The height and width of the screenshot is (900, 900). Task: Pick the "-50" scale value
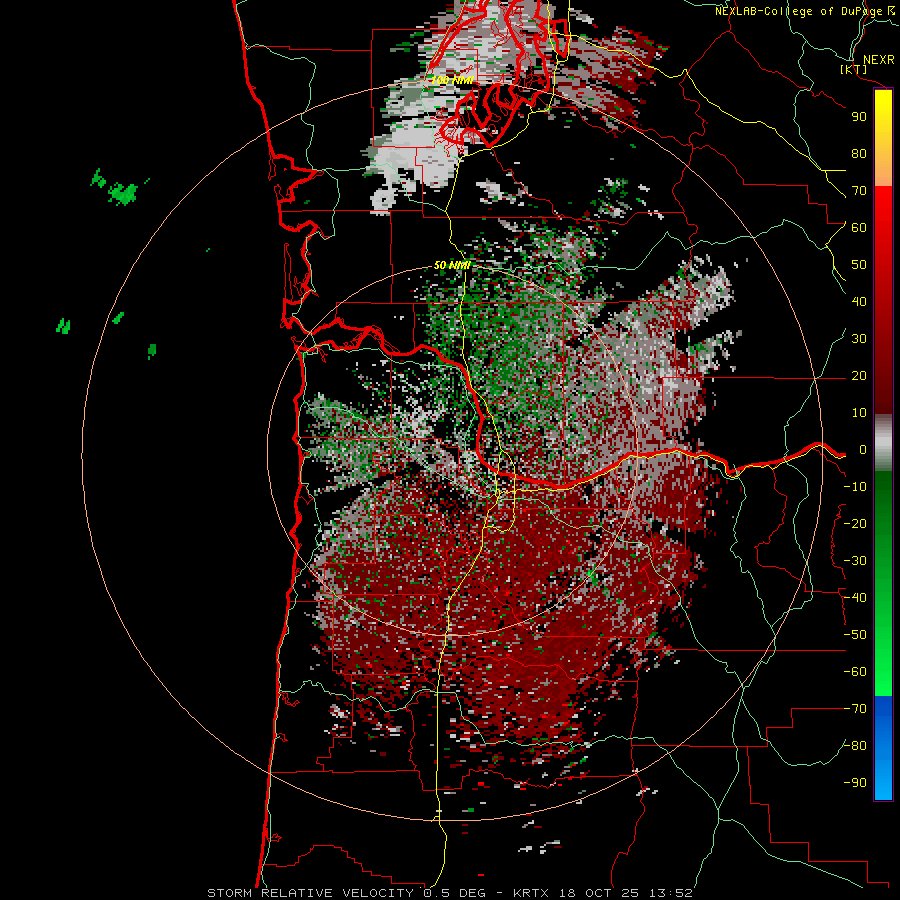click(x=855, y=635)
